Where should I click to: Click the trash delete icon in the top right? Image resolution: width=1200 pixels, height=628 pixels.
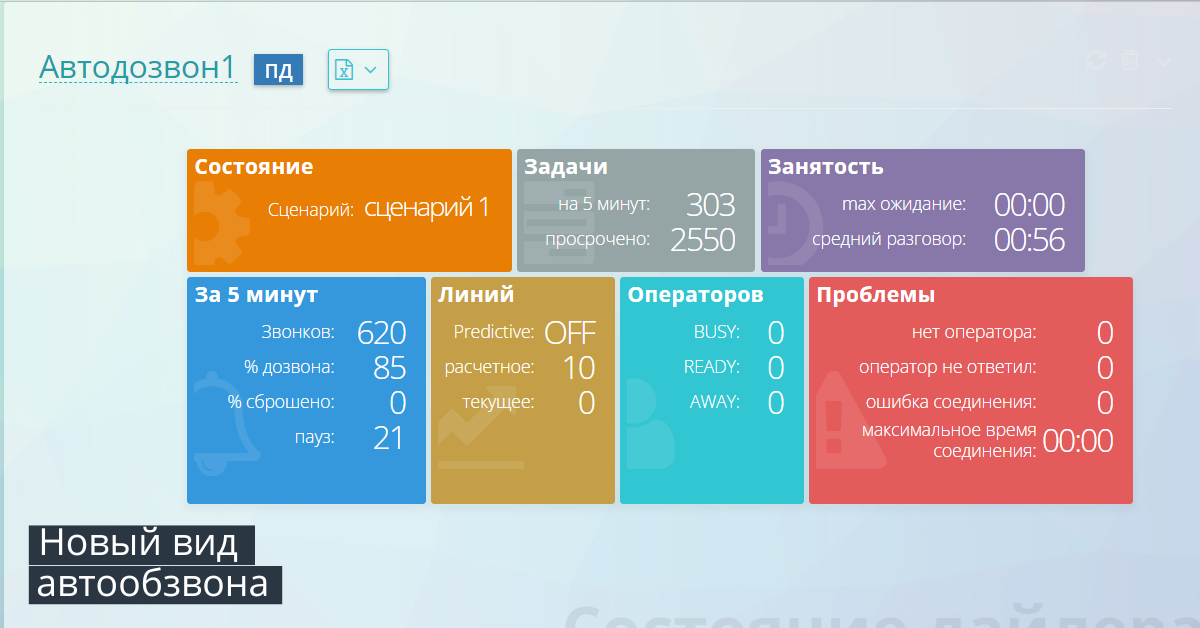click(x=1130, y=61)
